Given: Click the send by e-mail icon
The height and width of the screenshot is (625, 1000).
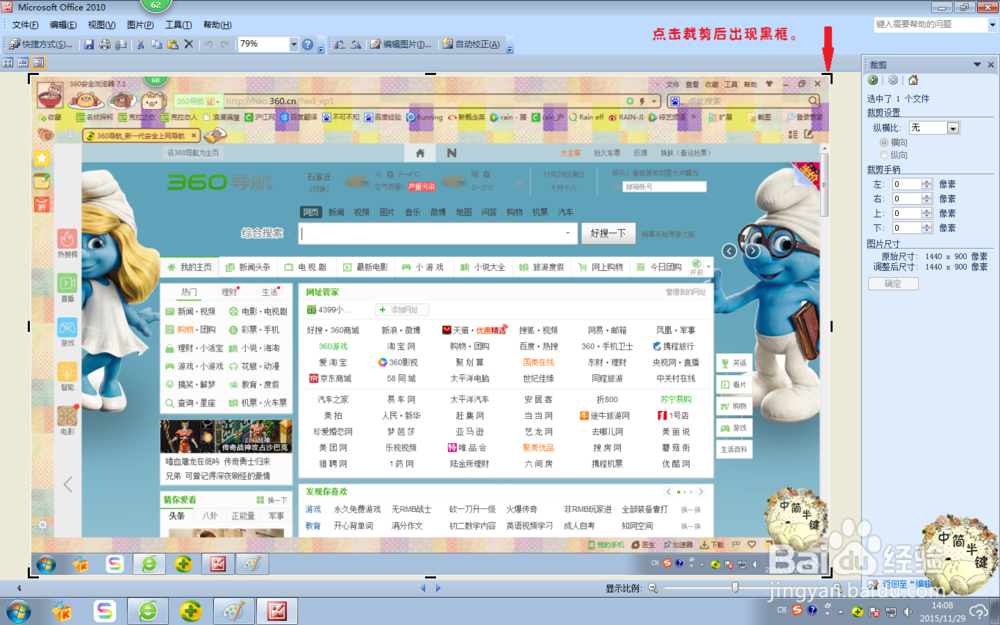Looking at the screenshot, I should coord(121,44).
